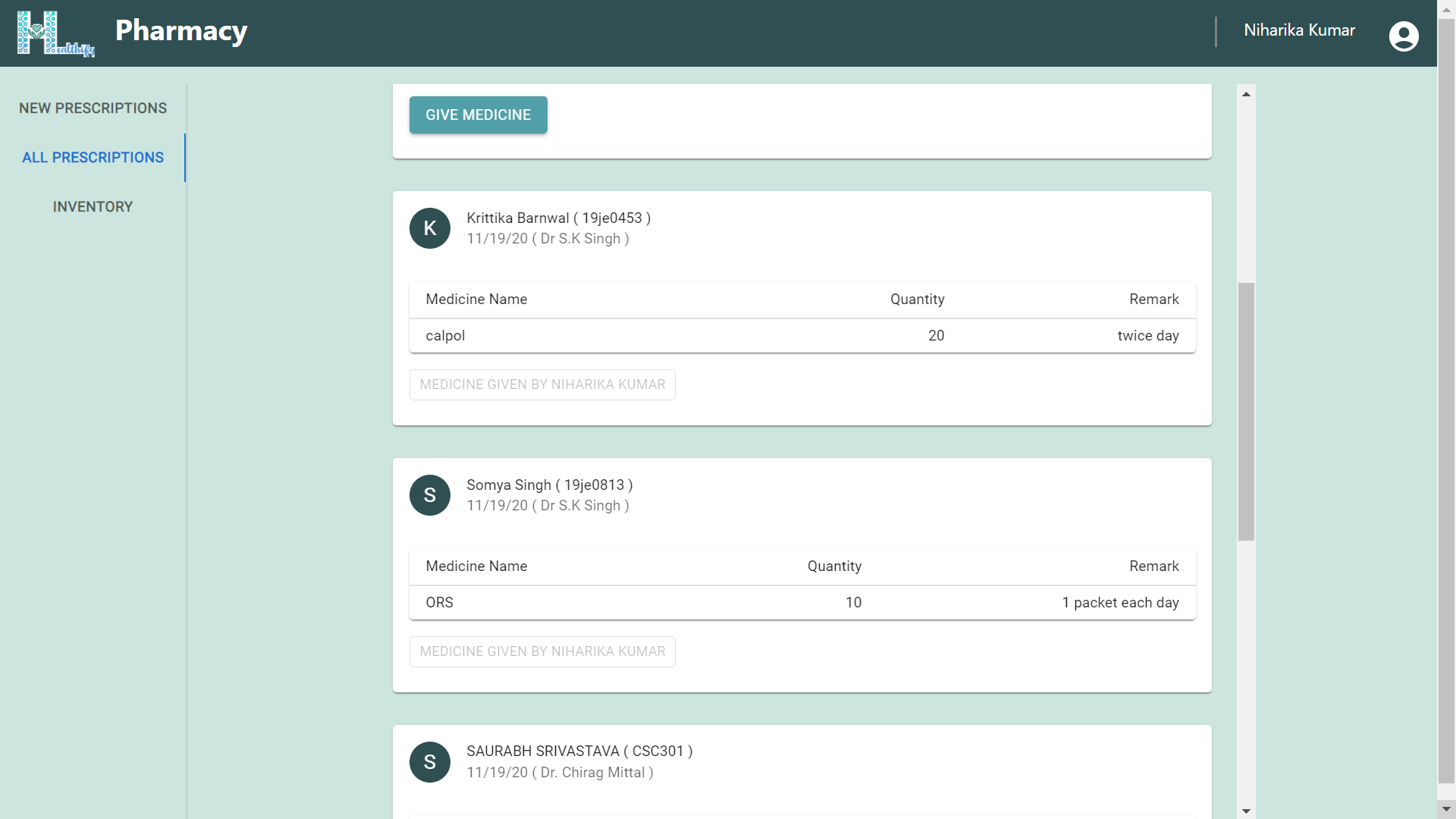
Task: Click inner scrollbar down arrow
Action: click(1246, 811)
